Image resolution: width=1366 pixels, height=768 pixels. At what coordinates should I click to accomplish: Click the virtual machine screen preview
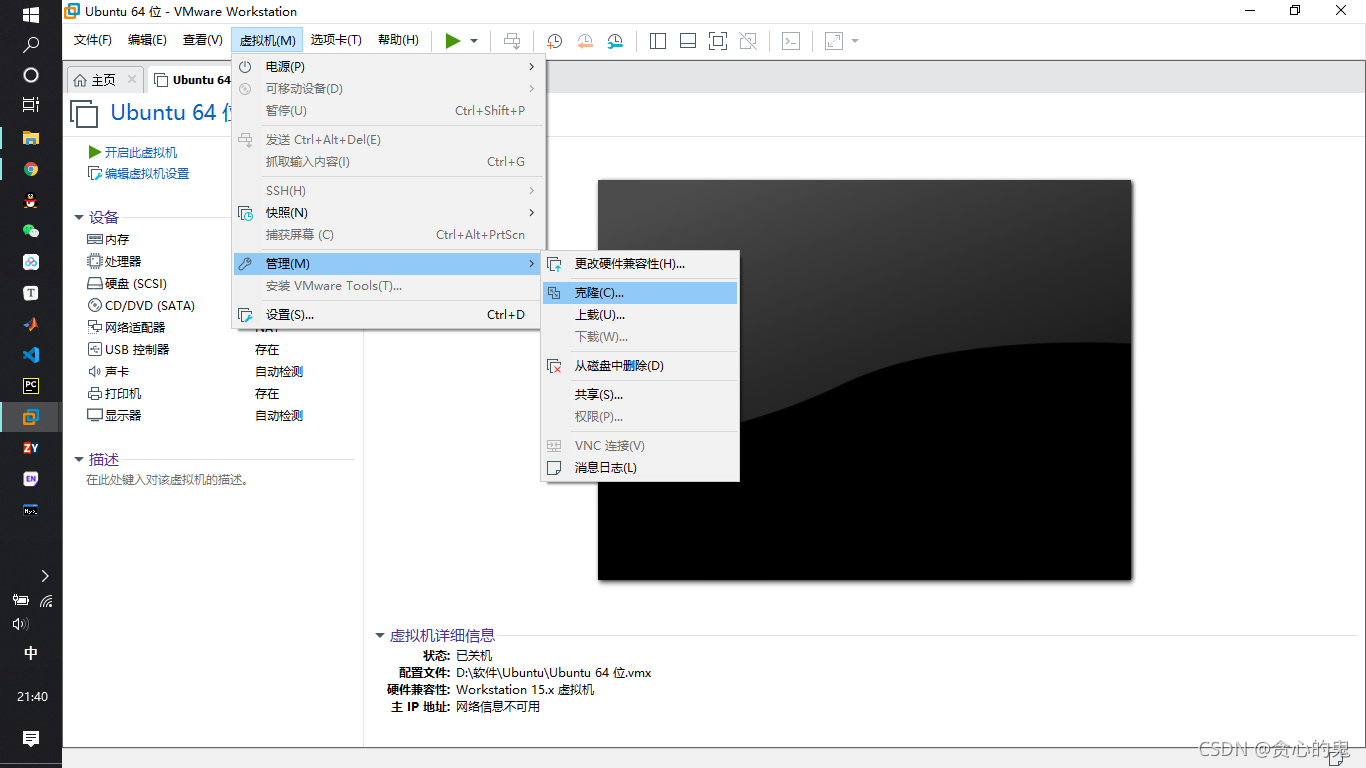point(865,380)
